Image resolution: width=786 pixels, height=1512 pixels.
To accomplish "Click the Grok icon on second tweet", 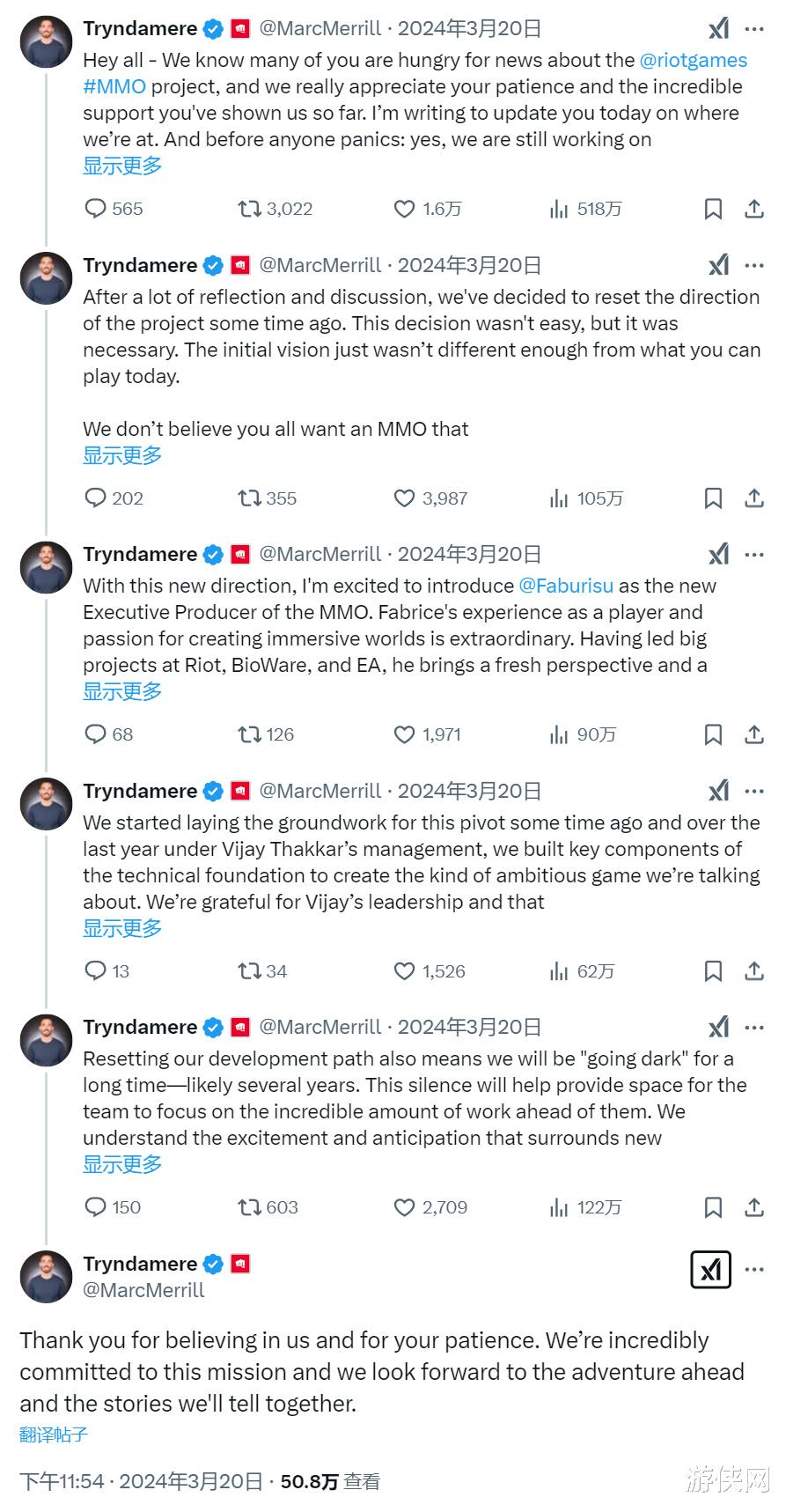I will 719,265.
